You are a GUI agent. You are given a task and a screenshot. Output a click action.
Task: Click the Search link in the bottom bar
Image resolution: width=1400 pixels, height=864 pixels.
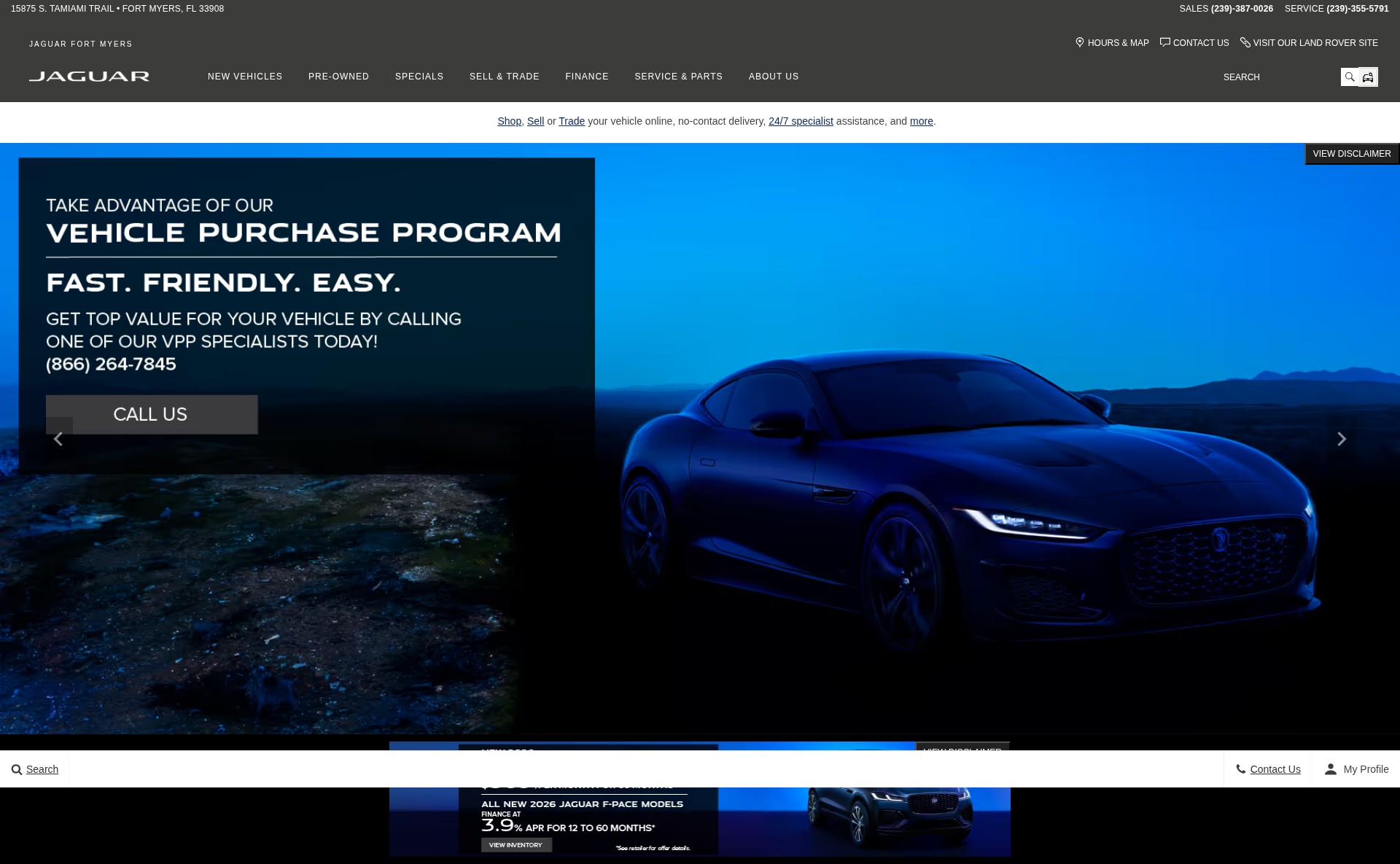42,769
